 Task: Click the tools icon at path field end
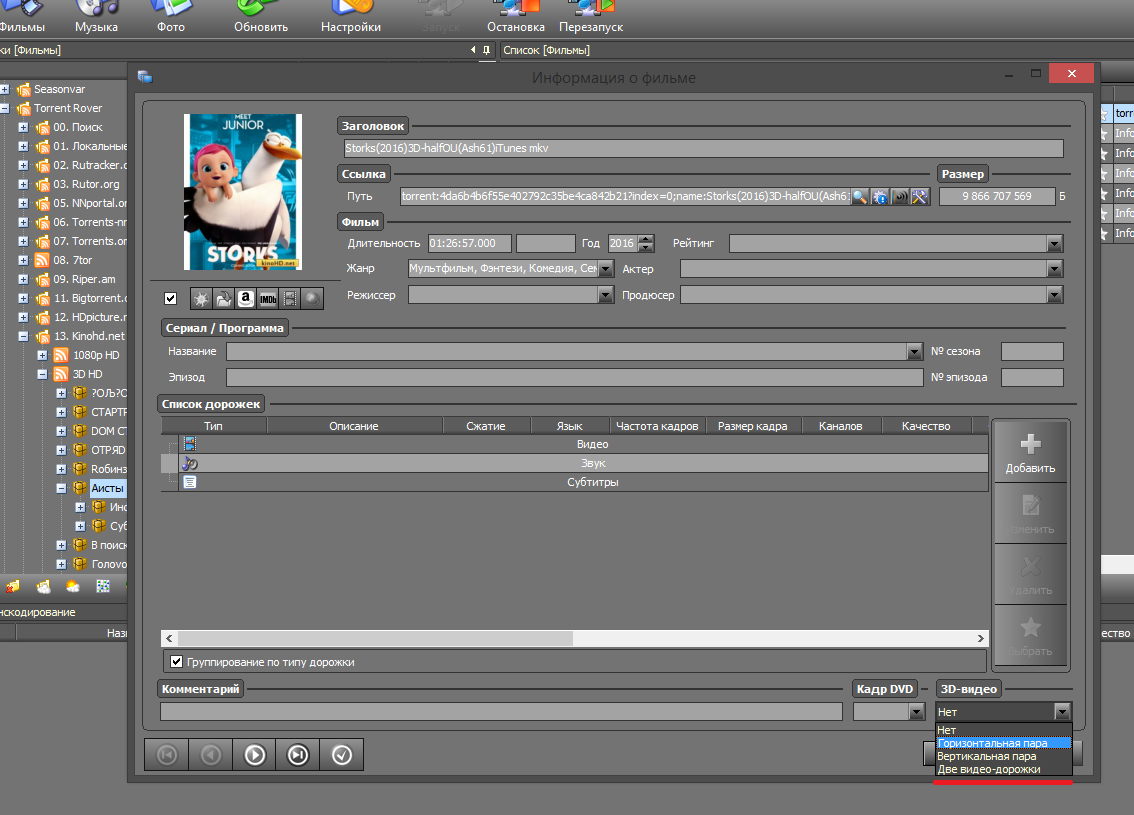(x=921, y=197)
